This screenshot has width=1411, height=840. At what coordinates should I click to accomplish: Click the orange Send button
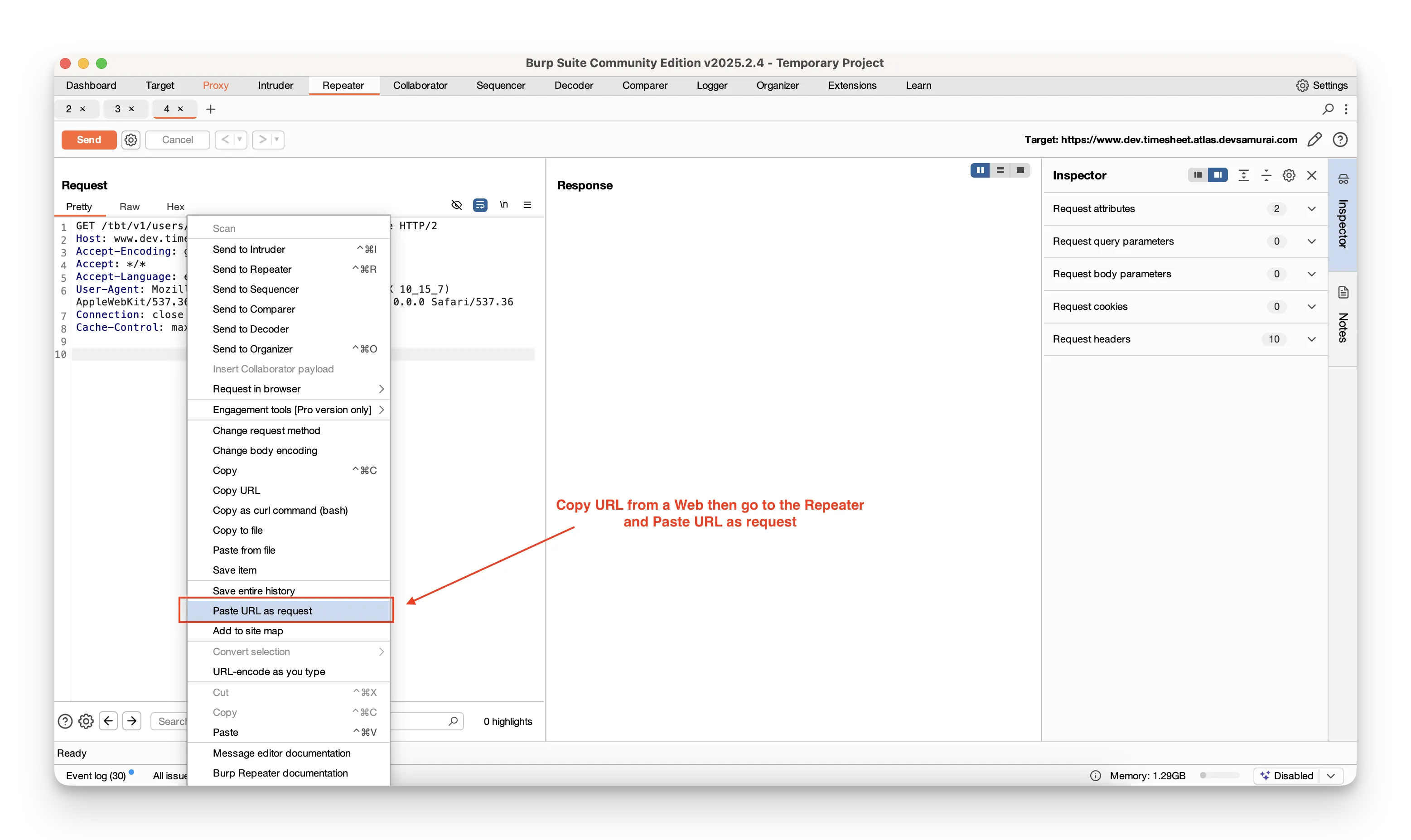[x=89, y=140]
